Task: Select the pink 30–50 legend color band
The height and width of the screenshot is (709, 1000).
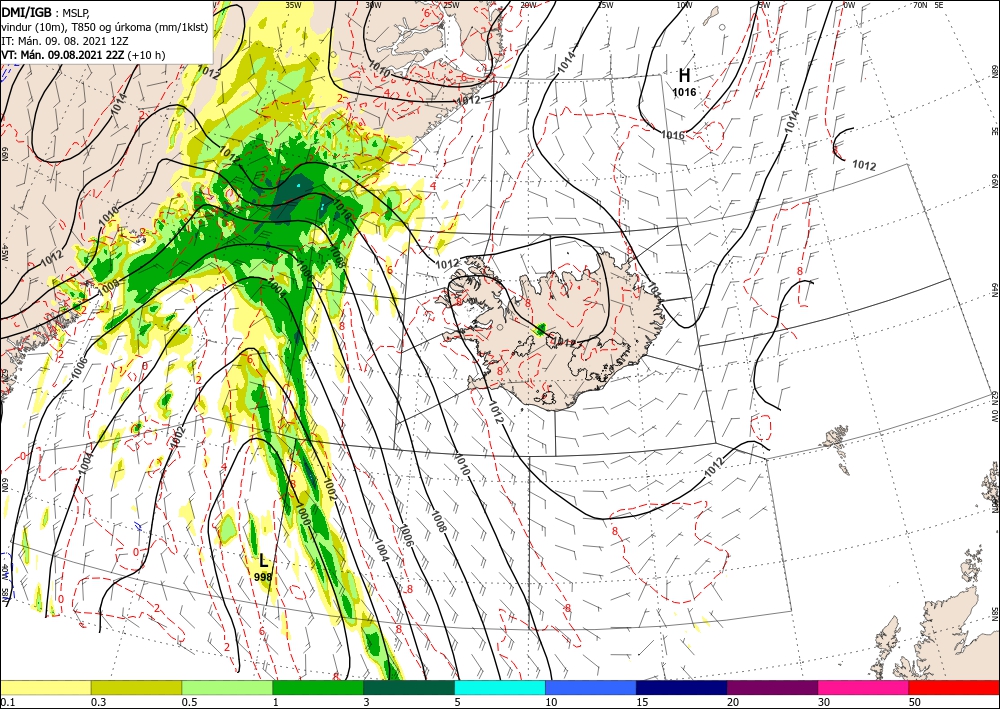Action: [864, 687]
